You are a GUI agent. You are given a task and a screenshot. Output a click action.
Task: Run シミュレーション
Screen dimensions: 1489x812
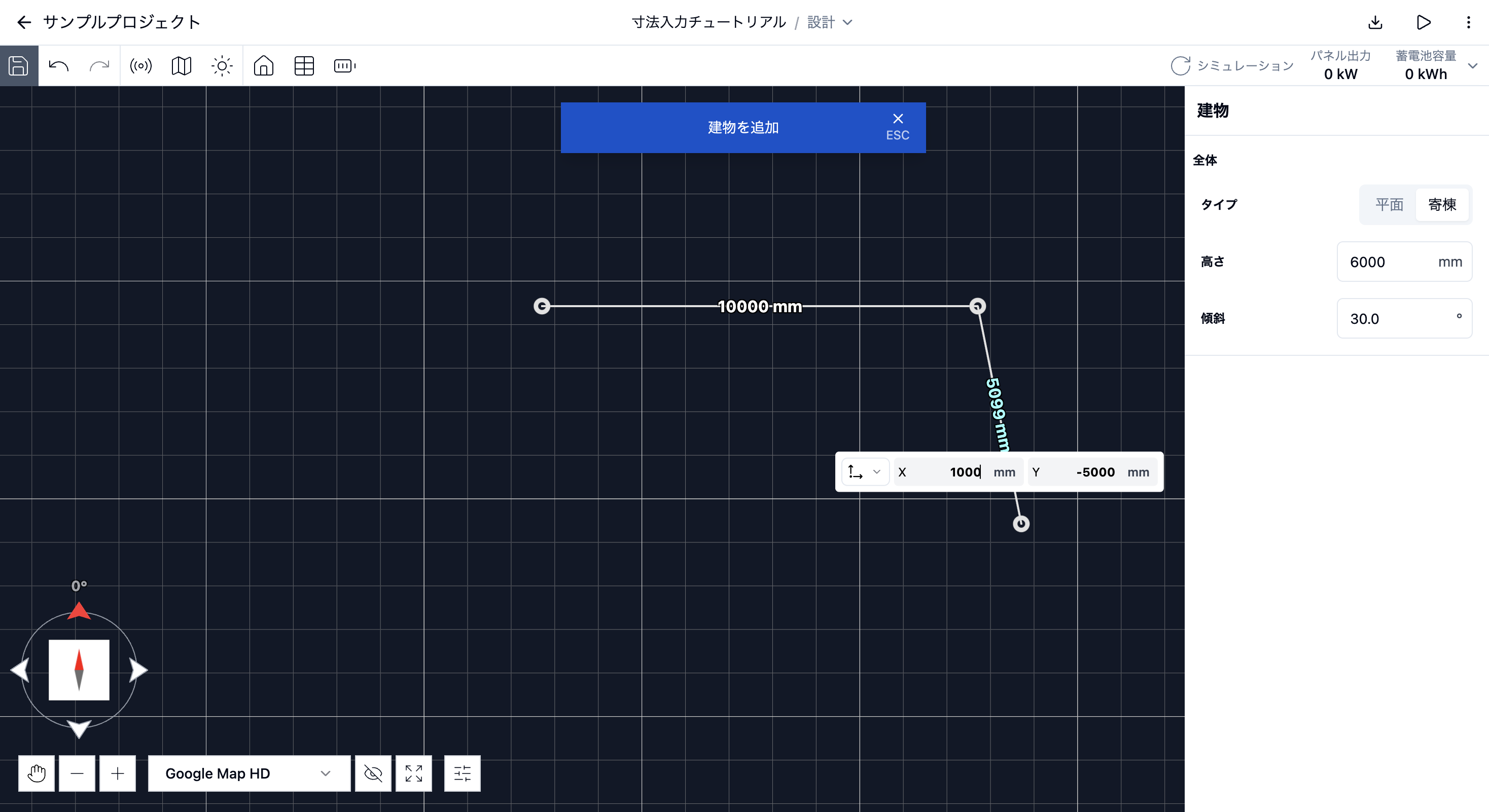(x=1232, y=66)
